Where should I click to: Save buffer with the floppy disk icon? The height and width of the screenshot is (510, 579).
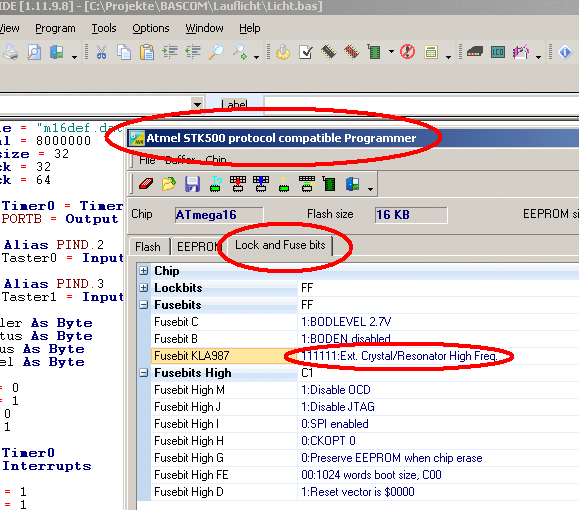click(x=192, y=184)
